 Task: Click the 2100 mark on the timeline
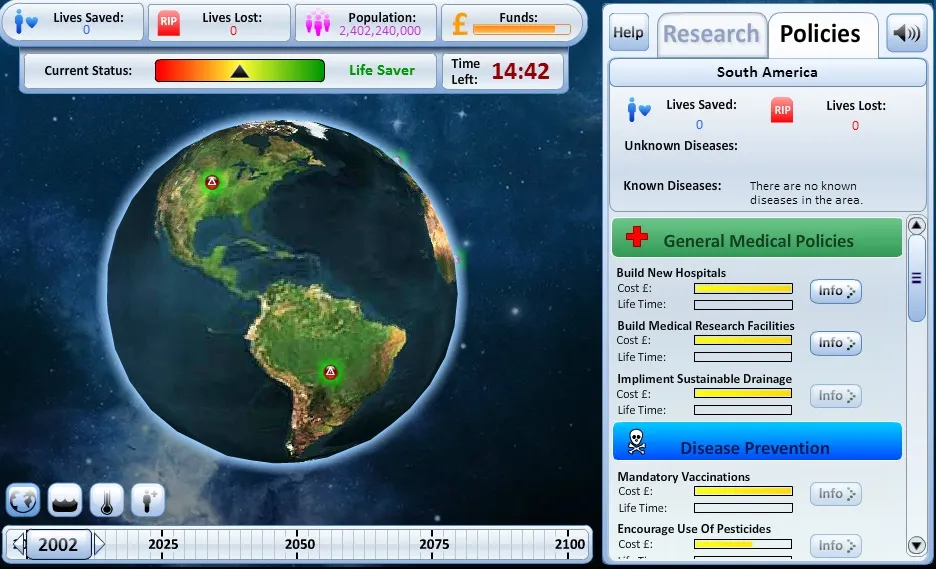point(569,544)
